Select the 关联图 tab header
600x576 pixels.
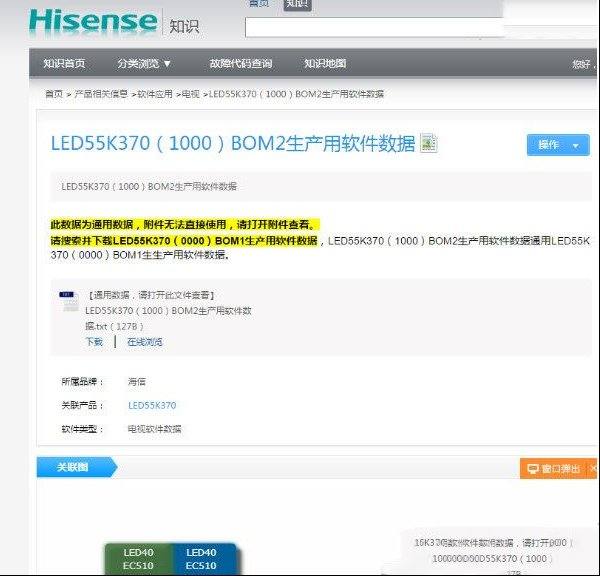point(77,467)
